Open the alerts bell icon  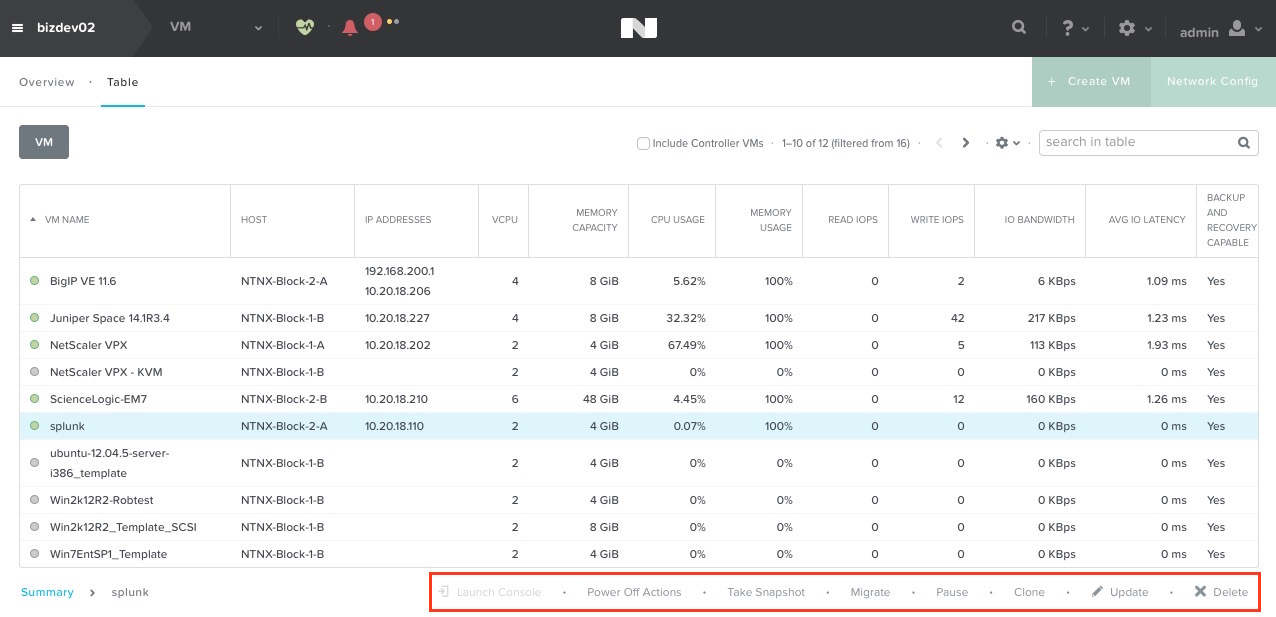(349, 28)
